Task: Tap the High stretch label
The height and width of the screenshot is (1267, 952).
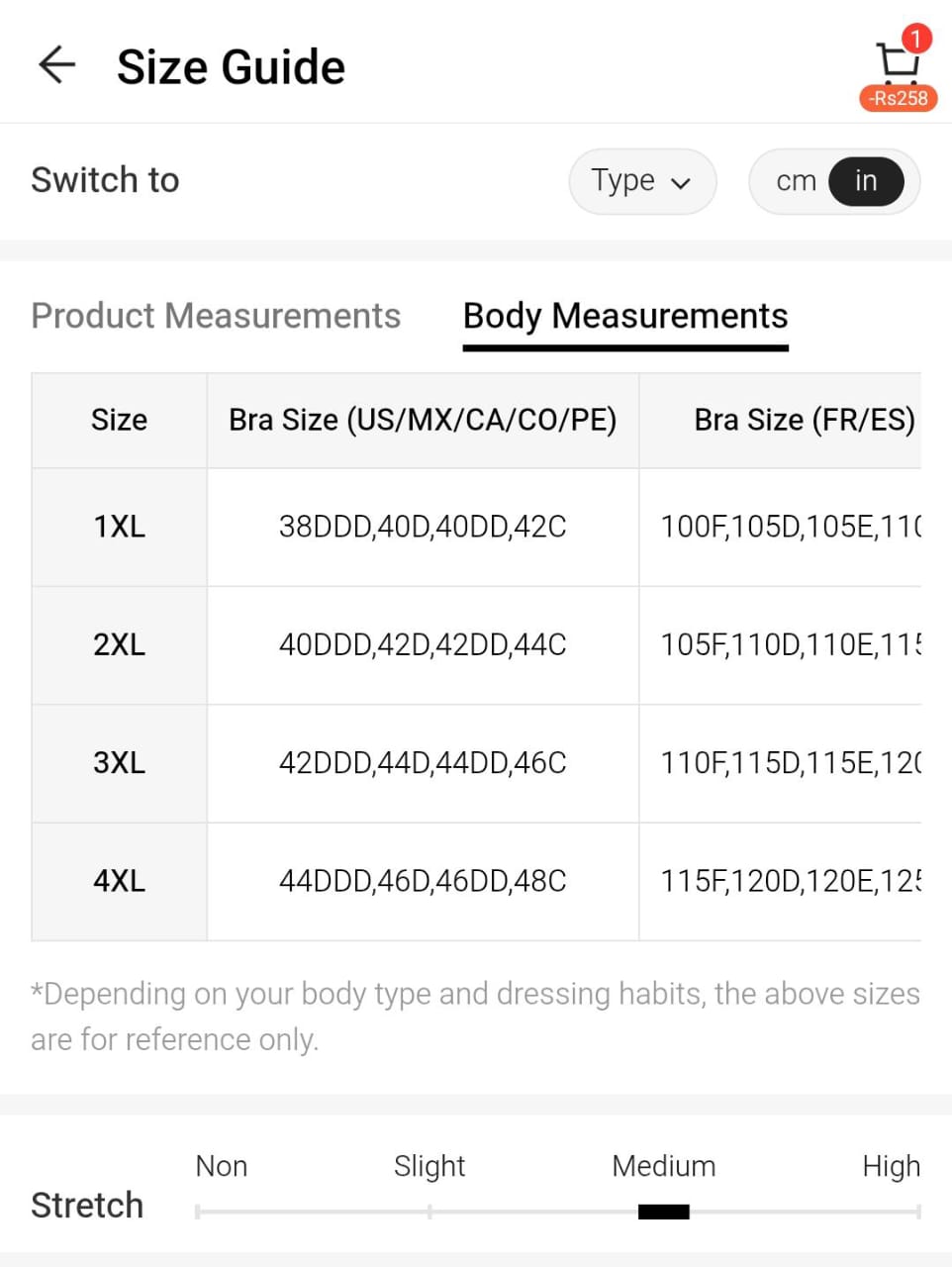Action: [x=891, y=1166]
